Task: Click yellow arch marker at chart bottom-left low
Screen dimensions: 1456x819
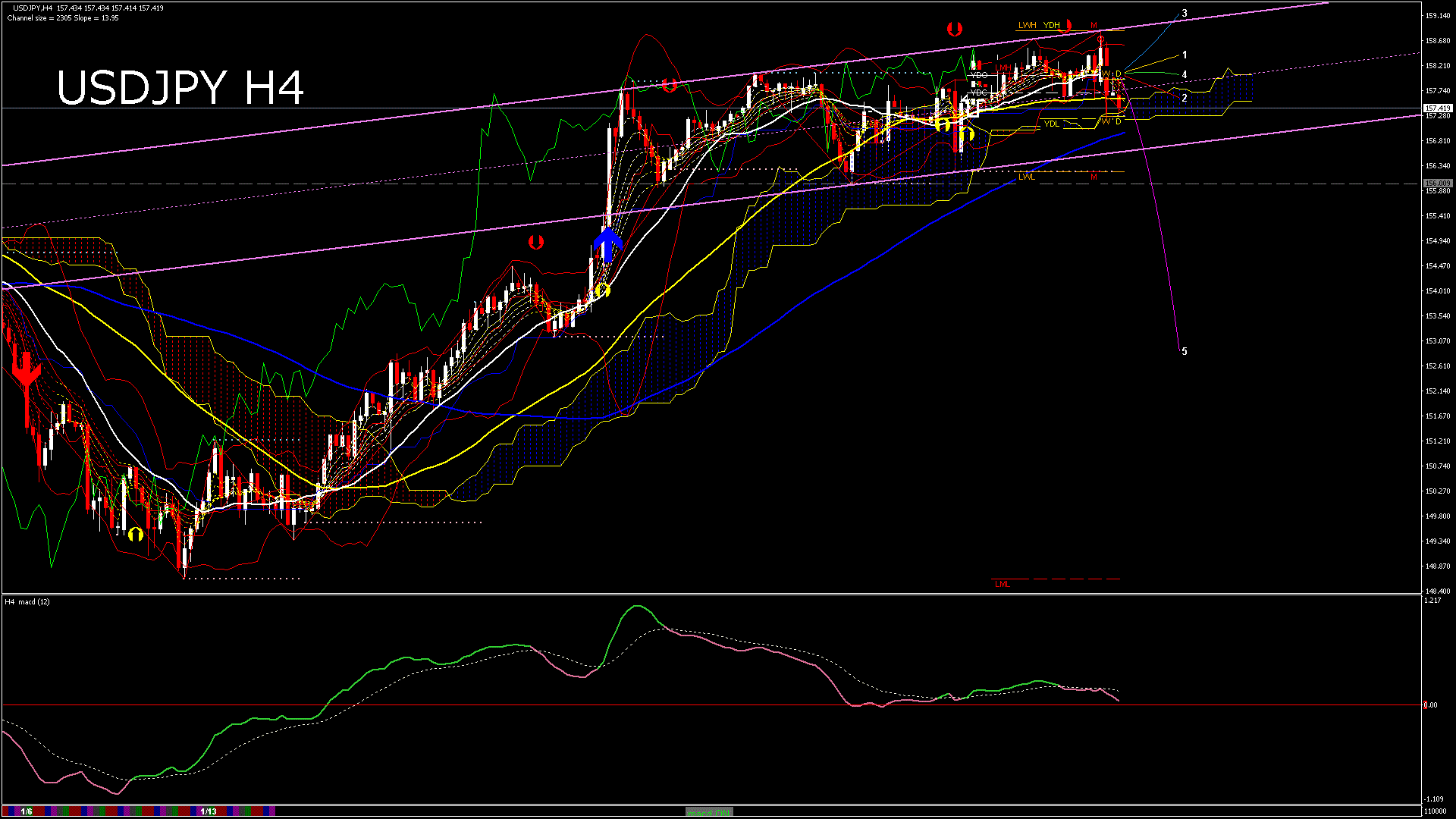Action: pyautogui.click(x=136, y=534)
